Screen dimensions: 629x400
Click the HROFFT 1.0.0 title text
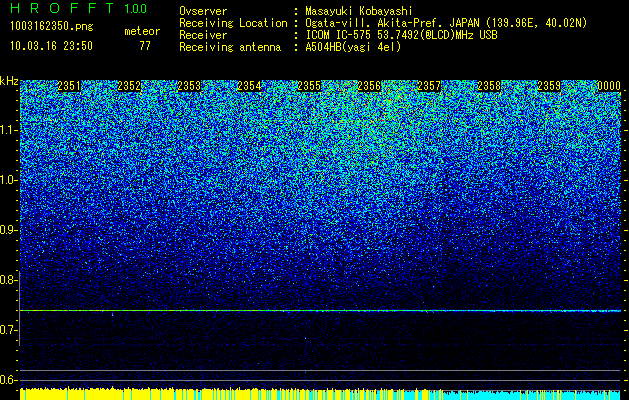(x=78, y=8)
